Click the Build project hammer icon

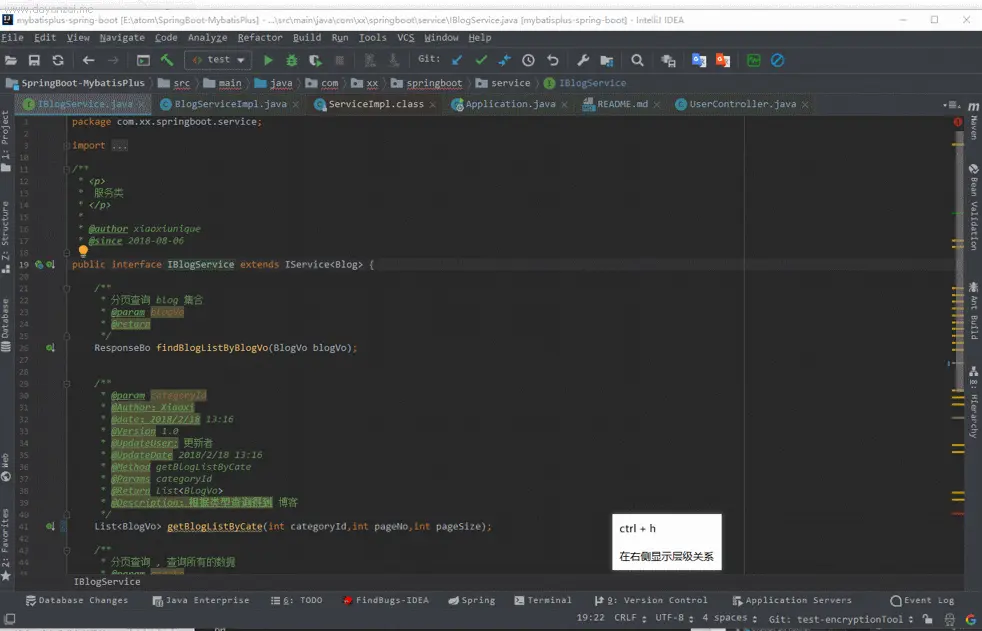pyautogui.click(x=167, y=60)
